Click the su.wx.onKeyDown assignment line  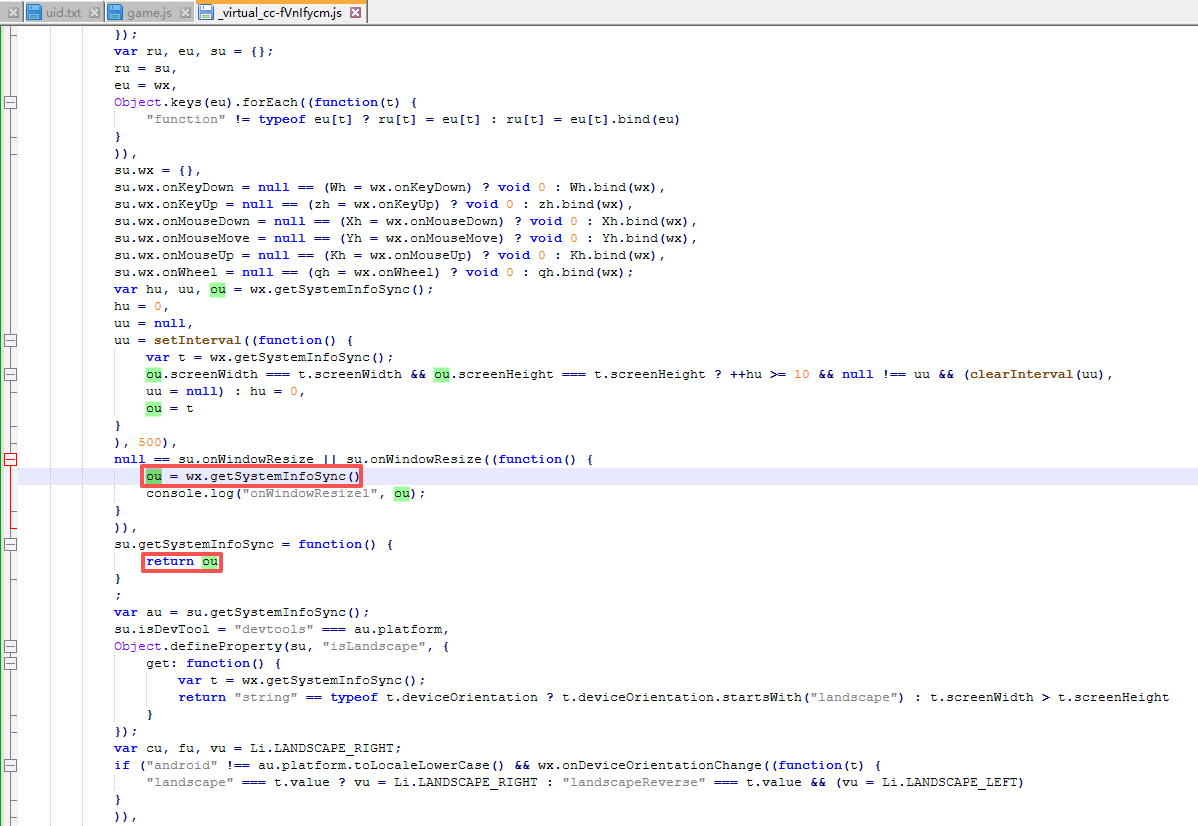coord(390,187)
